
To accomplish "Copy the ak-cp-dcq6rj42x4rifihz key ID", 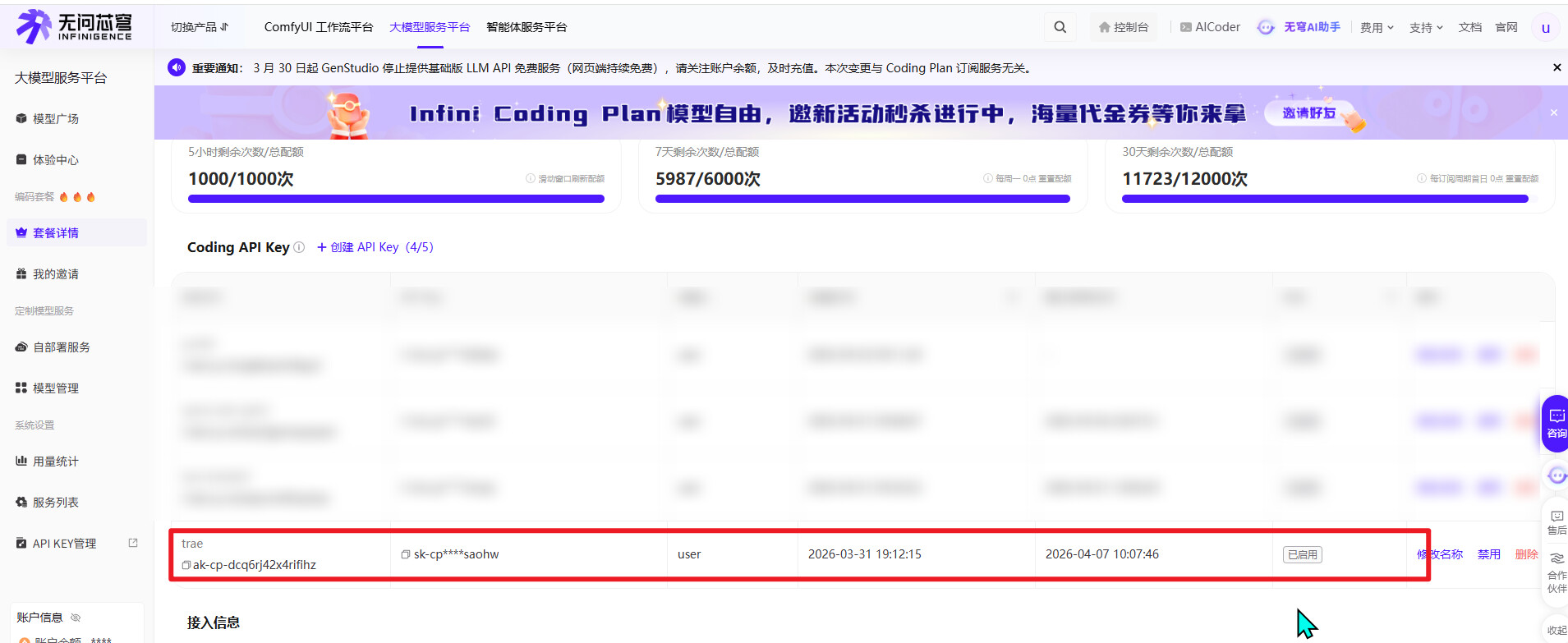I will [x=186, y=565].
